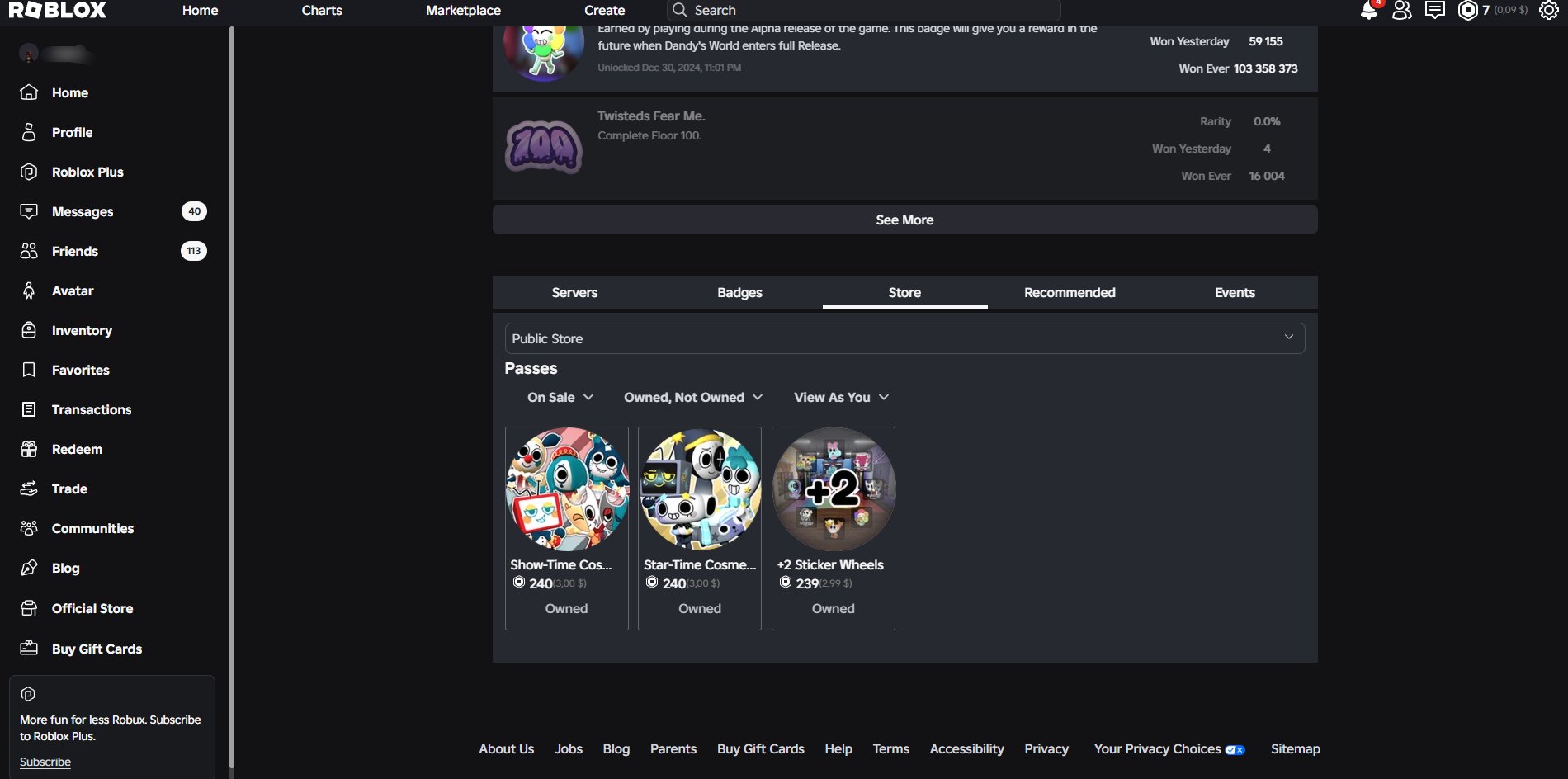Click the Roblox logo
Viewport: 1568px width, 779px height.
pyautogui.click(x=58, y=10)
